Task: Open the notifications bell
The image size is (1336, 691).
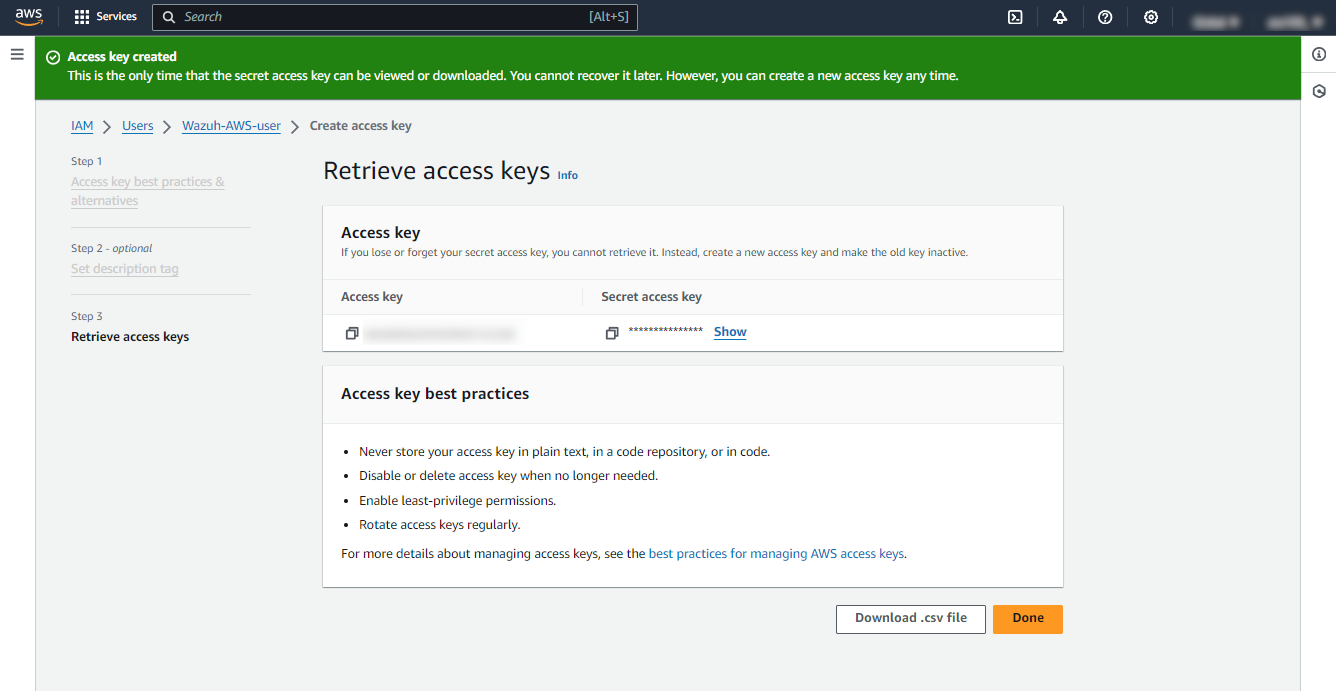Action: [1060, 17]
